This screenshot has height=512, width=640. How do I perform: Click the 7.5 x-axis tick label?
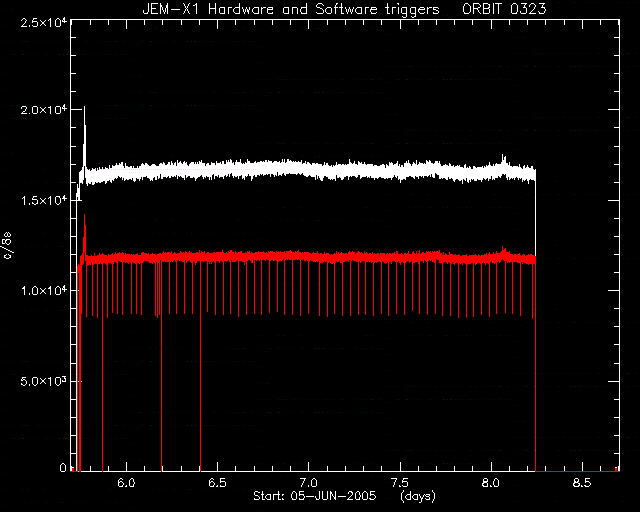coord(399,483)
